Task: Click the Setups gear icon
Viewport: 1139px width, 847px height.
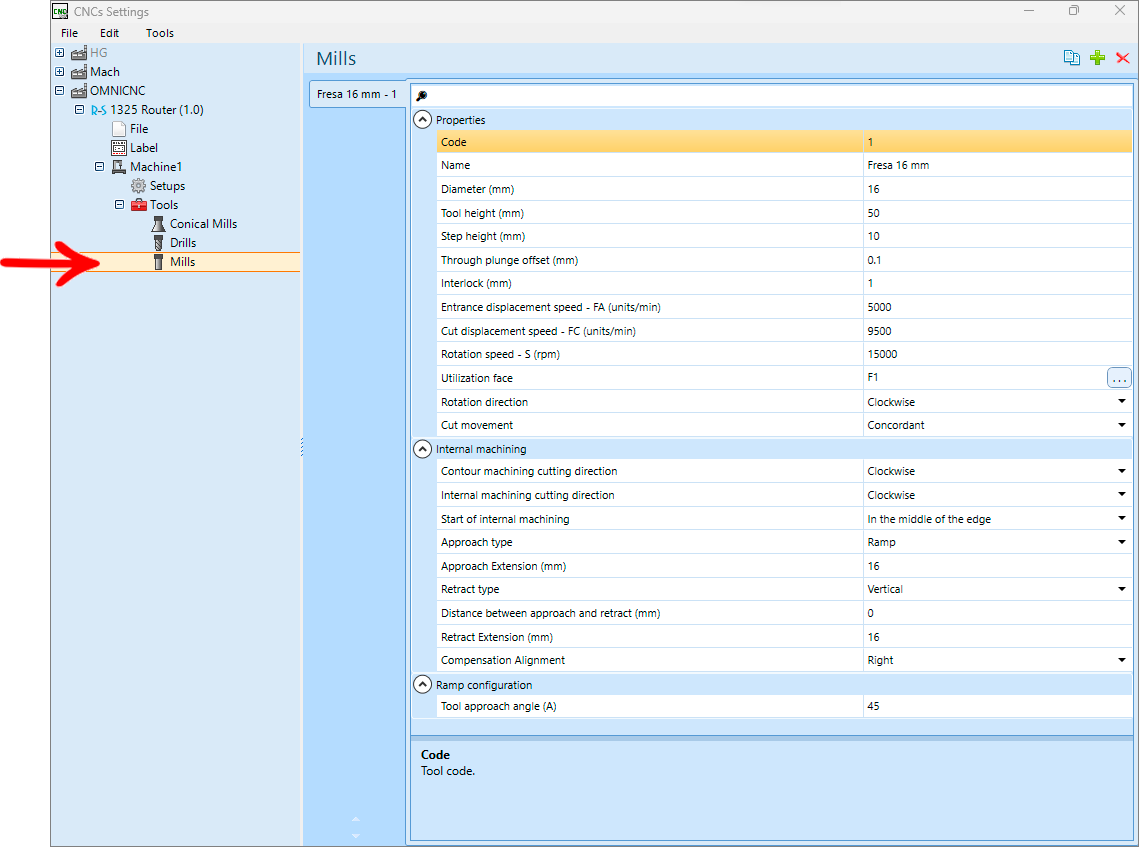Action: 138,186
